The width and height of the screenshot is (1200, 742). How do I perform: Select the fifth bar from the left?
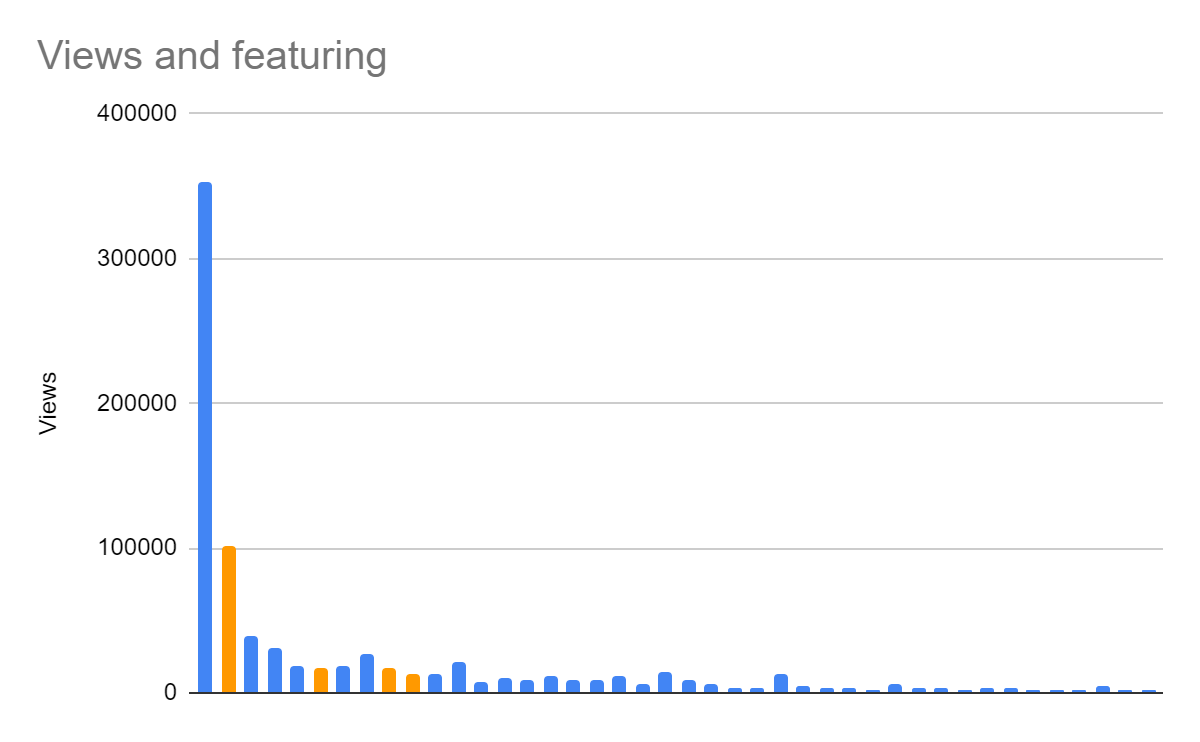[297, 679]
